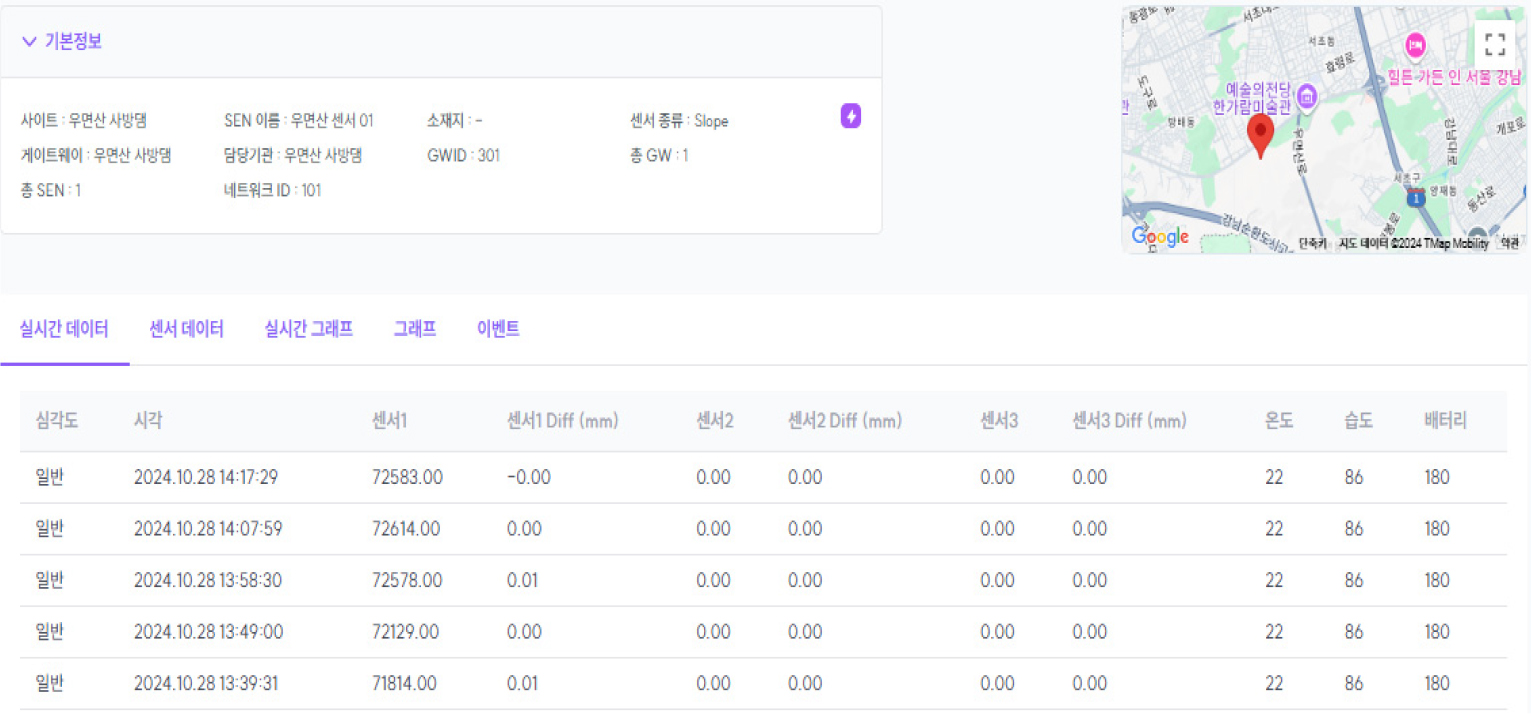Toggle fullscreen view on the map
This screenshot has width=1531, height=714.
coord(1495,44)
